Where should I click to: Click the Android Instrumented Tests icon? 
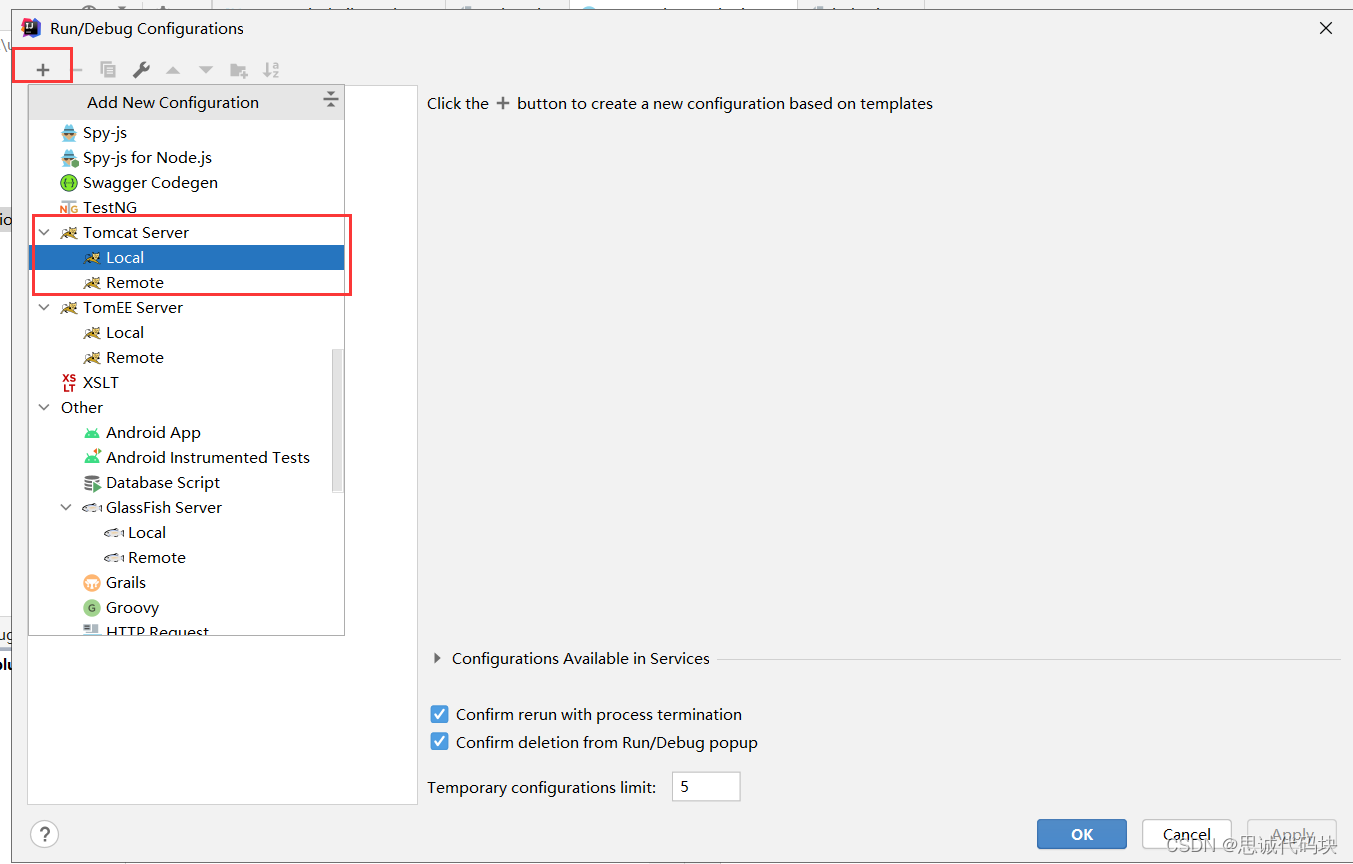click(92, 458)
